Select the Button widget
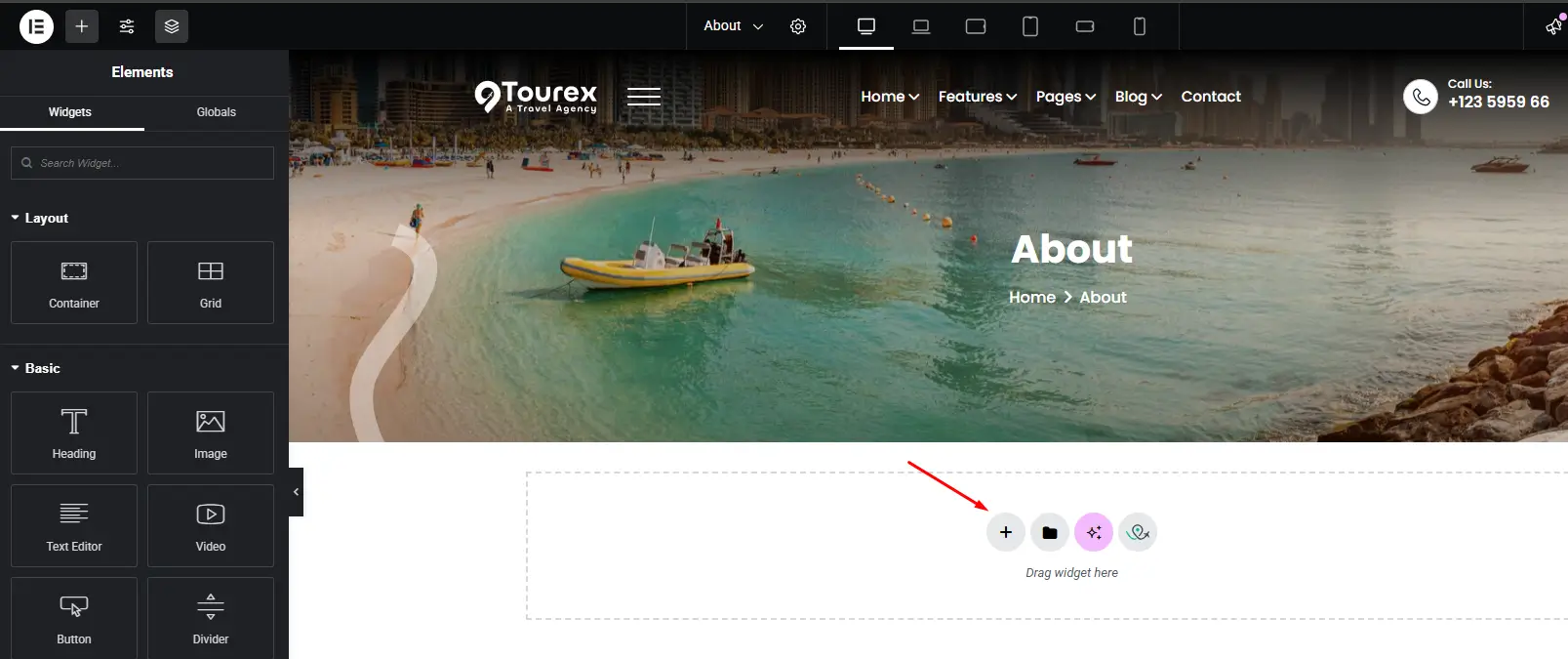 [74, 618]
